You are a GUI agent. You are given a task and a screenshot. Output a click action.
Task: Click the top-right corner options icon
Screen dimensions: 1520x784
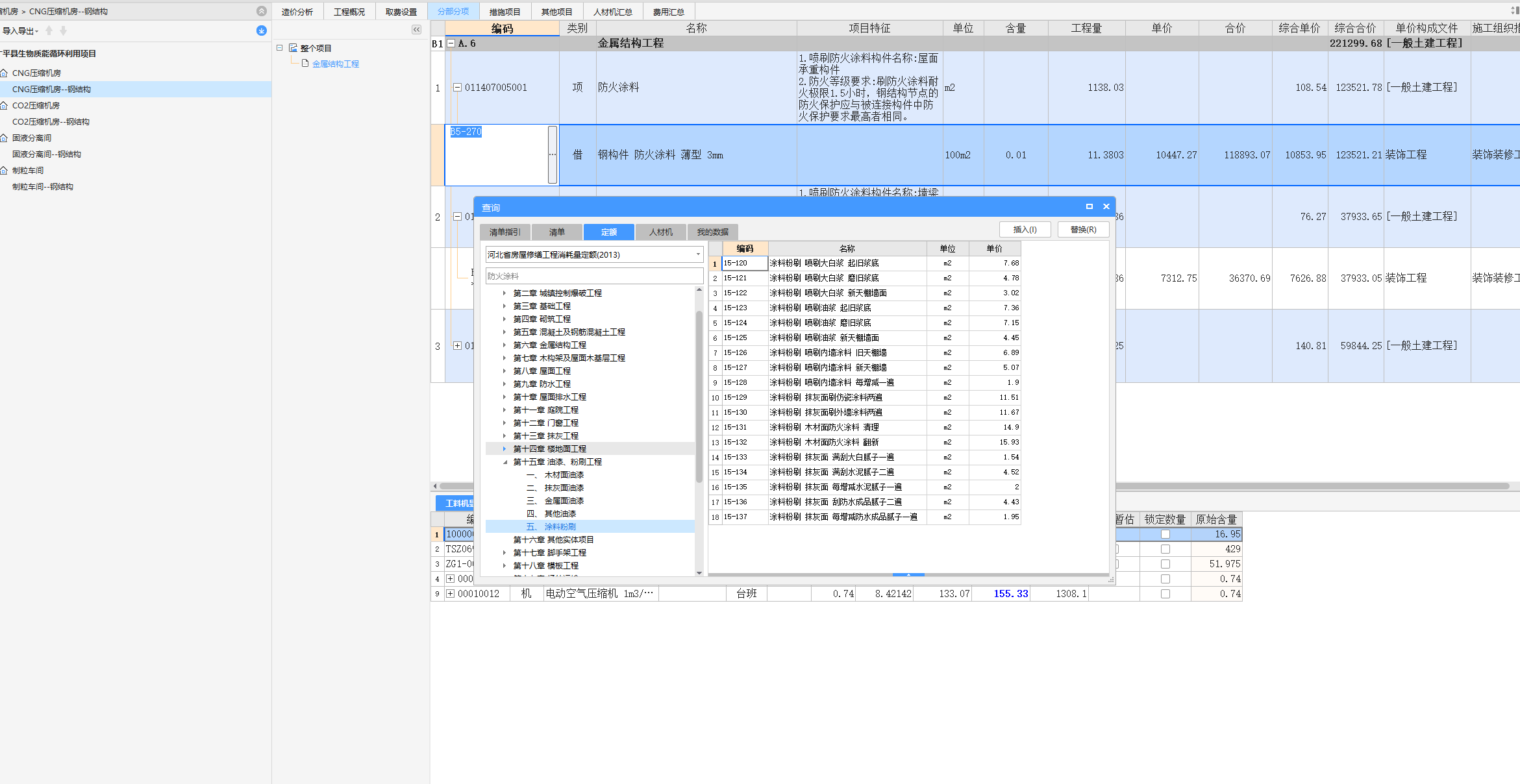tap(1515, 10)
